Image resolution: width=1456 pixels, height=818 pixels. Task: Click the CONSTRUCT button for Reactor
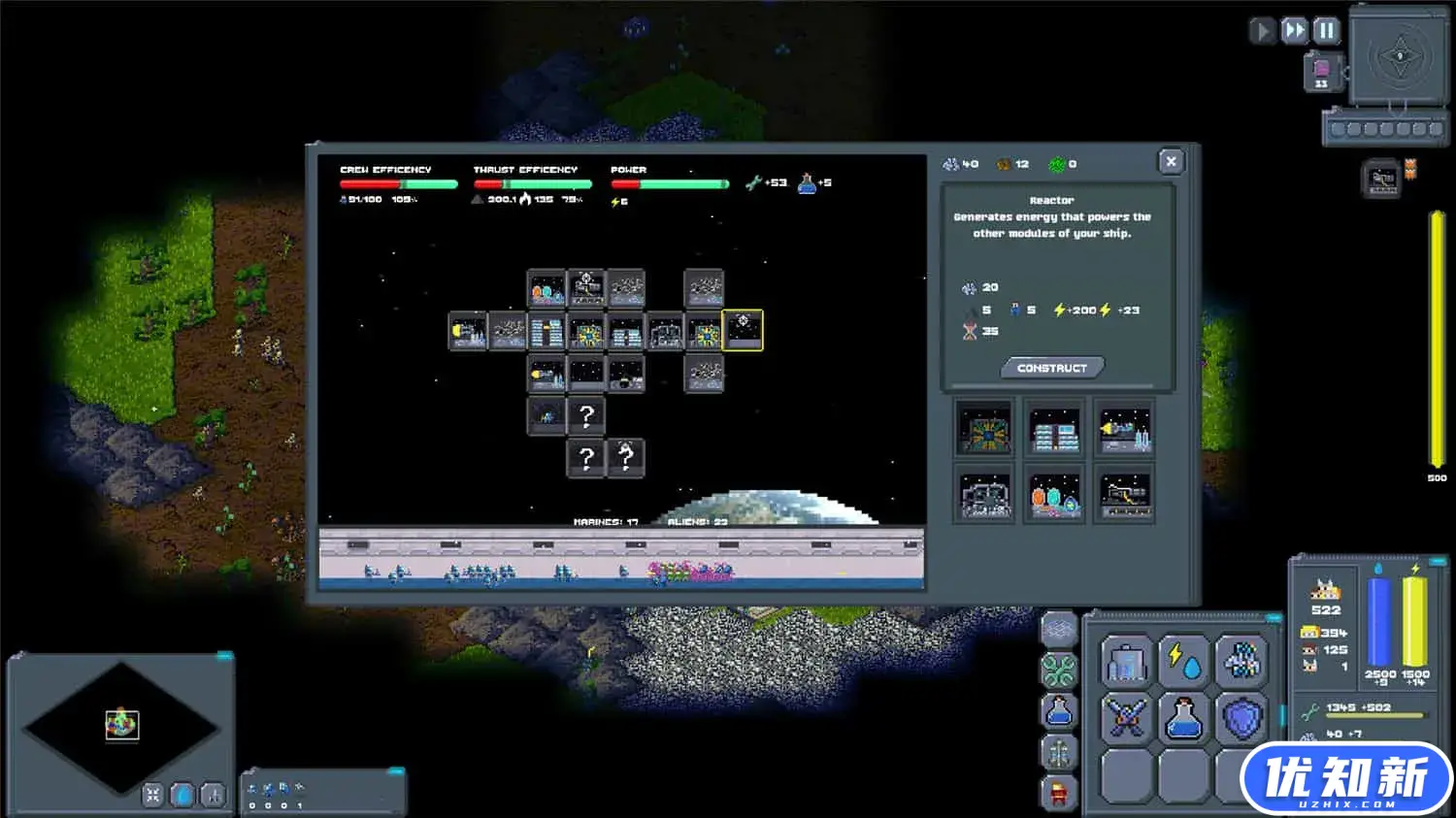pyautogui.click(x=1052, y=368)
